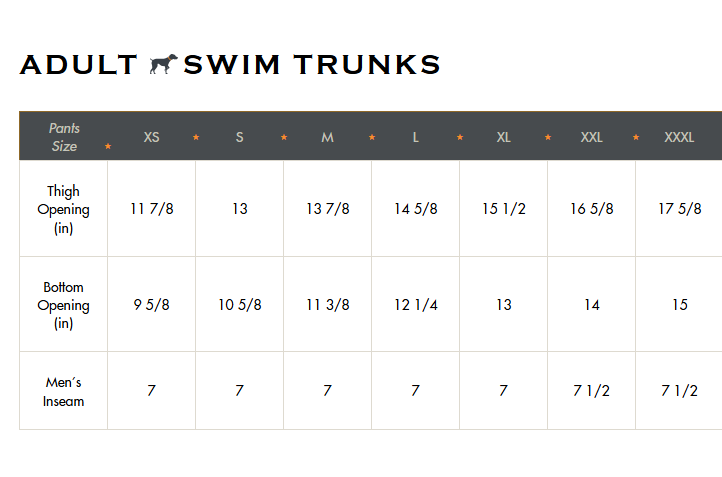Select the XS size column header

(x=151, y=137)
